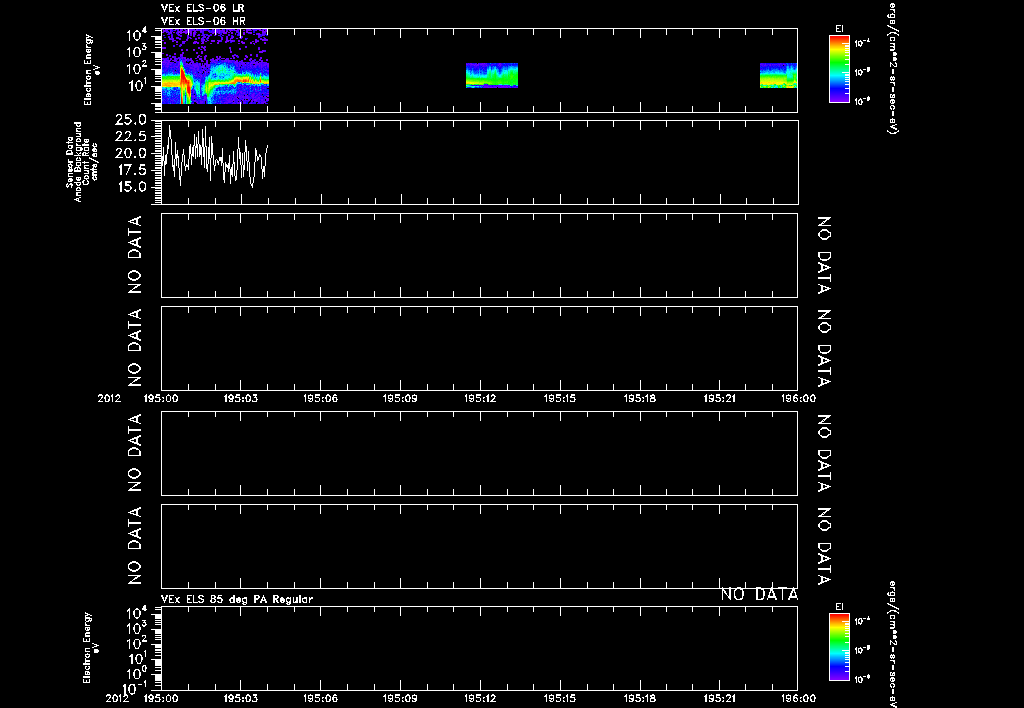Viewport: 1024px width, 708px height.
Task: Click the '195:09' label on the middle time axis
Action: click(x=400, y=398)
